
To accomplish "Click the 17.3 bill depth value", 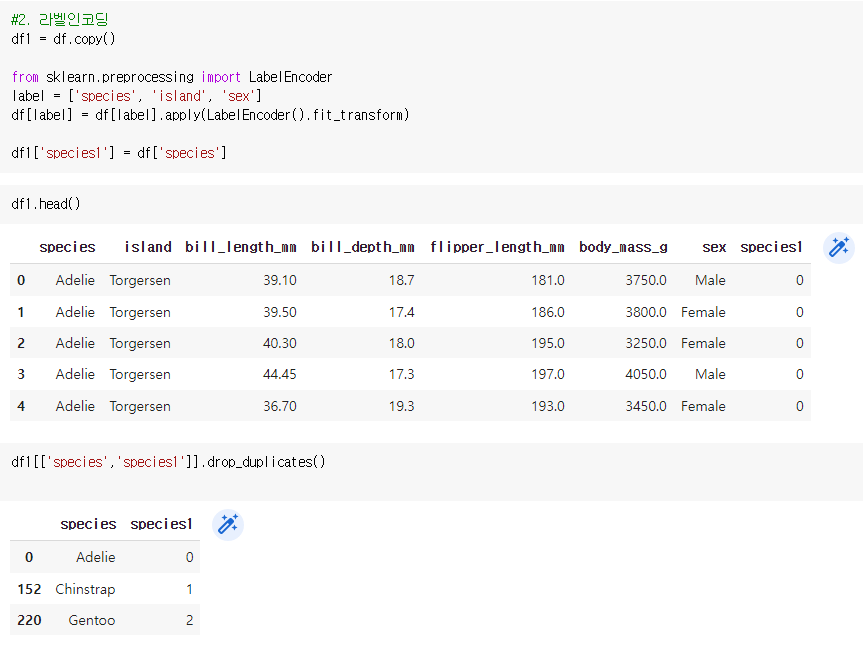I will [x=401, y=374].
